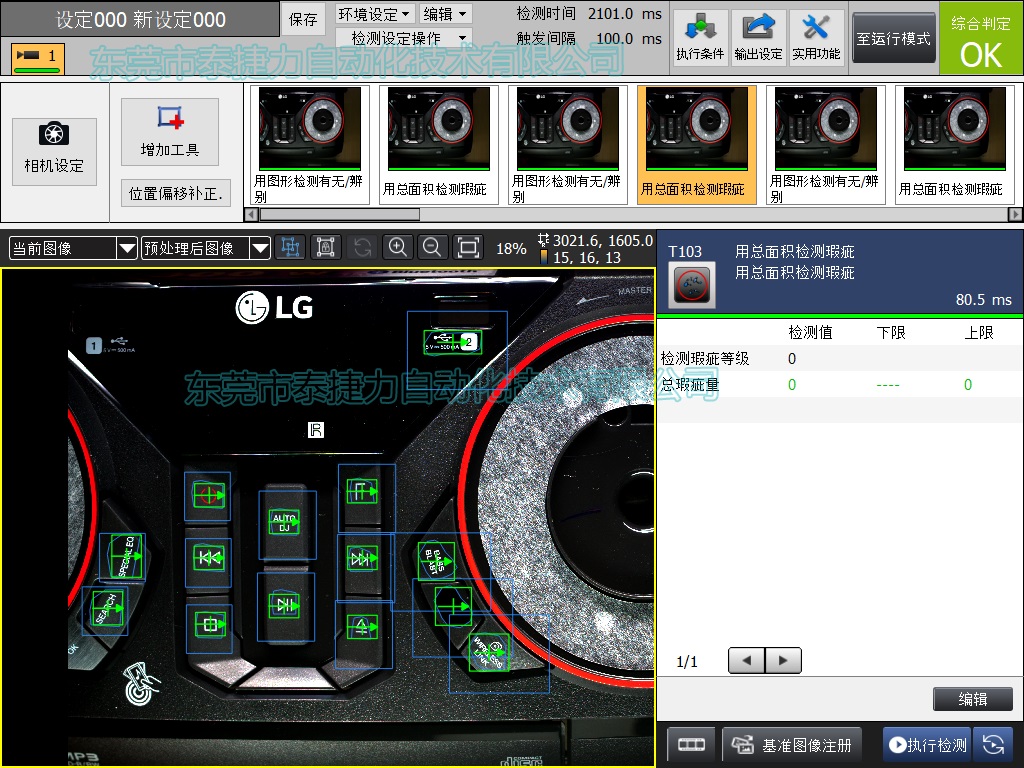Click the greyed-out refresh arrows icon
The height and width of the screenshot is (768, 1024).
362,248
